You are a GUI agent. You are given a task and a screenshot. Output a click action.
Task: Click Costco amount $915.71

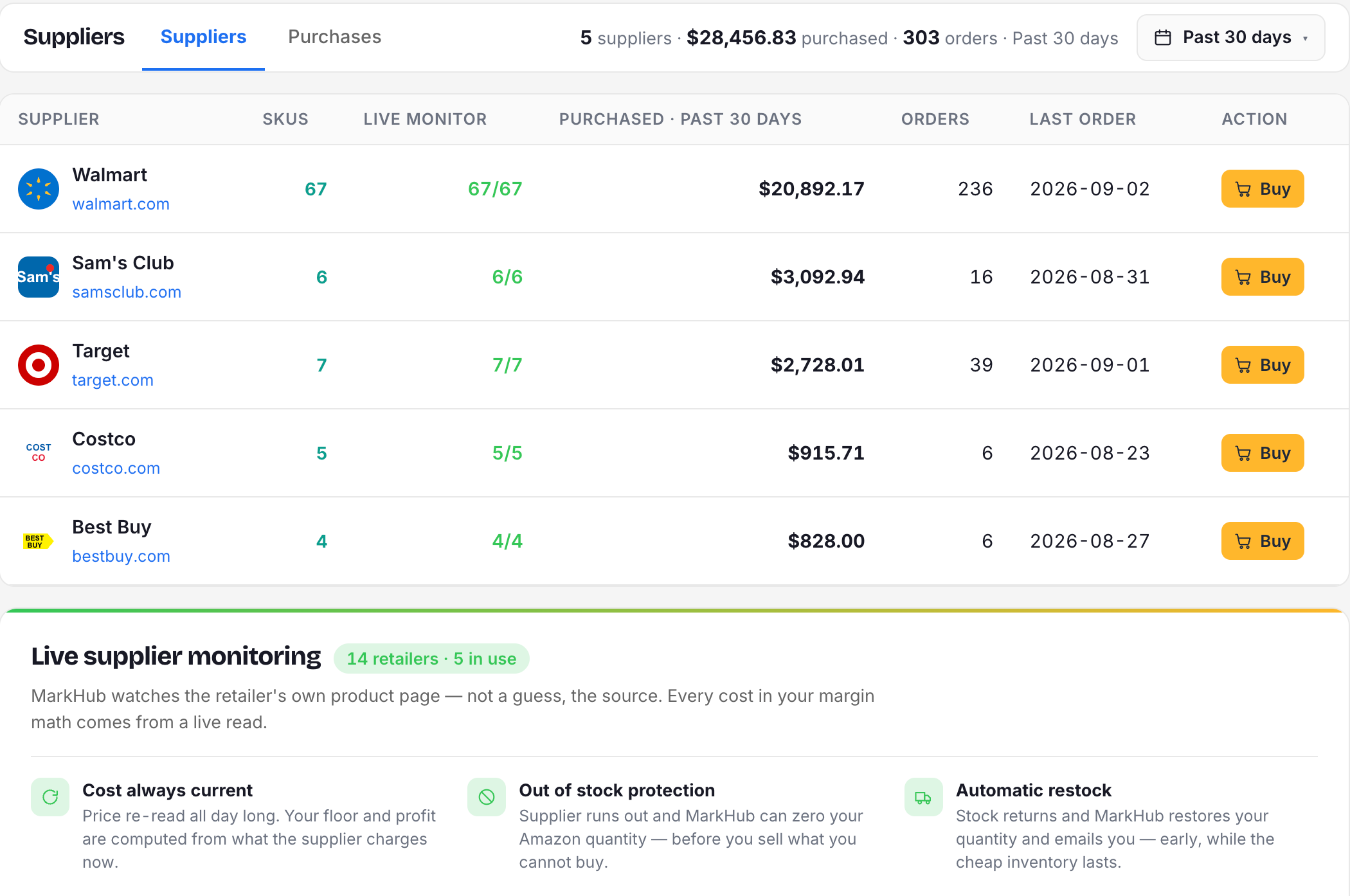click(x=826, y=453)
